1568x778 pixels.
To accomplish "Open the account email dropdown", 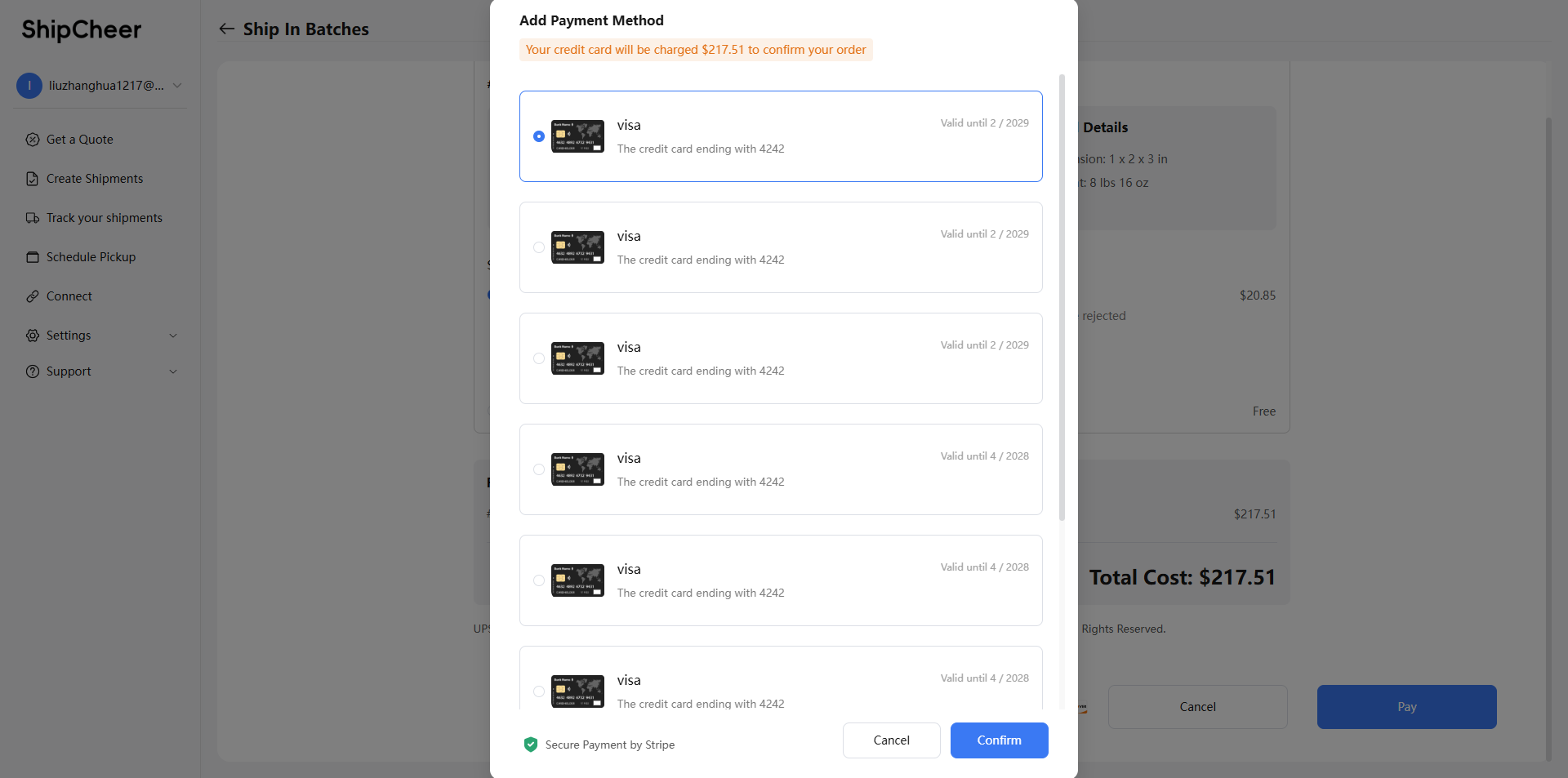I will point(177,86).
